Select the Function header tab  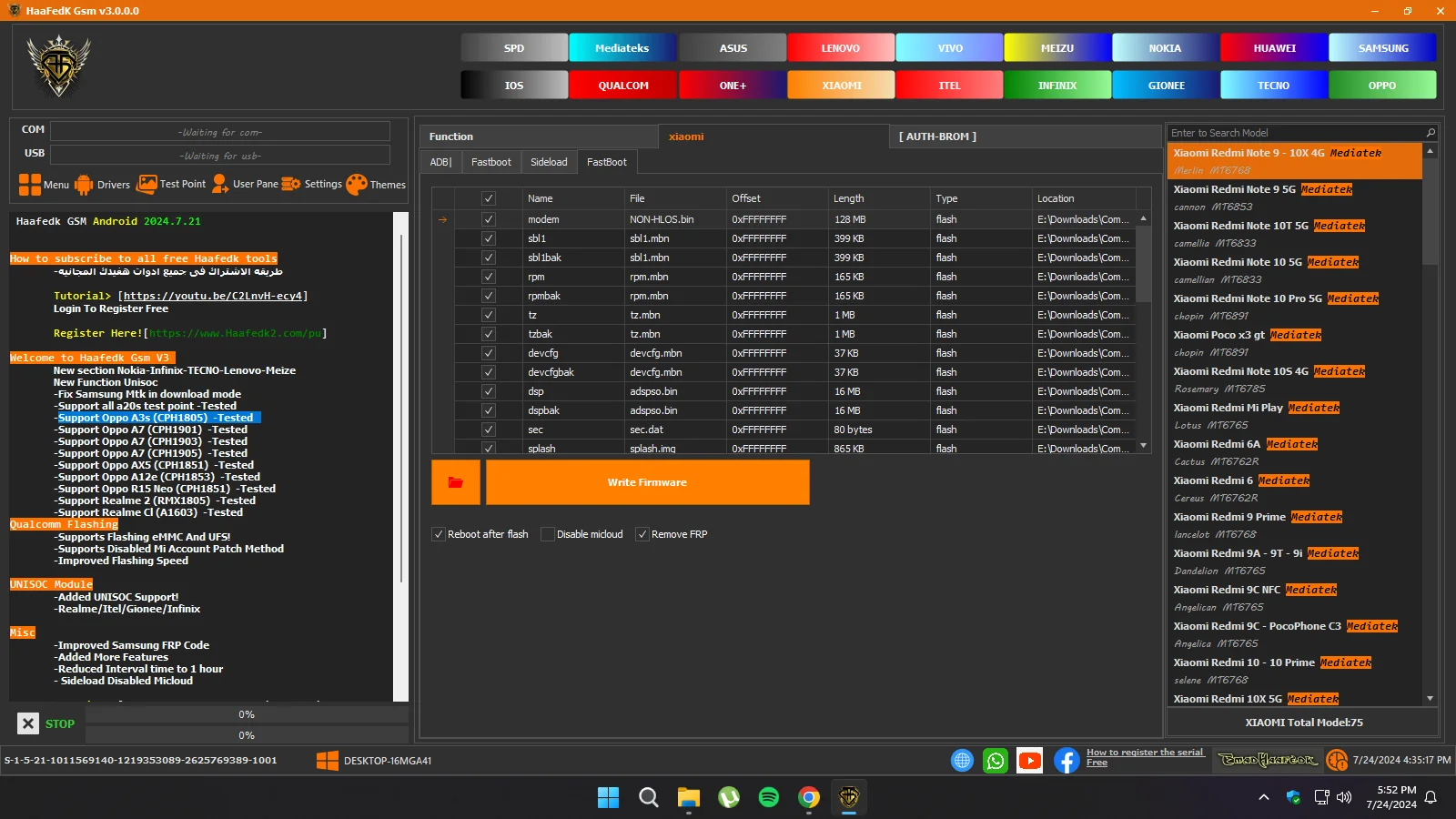(539, 136)
